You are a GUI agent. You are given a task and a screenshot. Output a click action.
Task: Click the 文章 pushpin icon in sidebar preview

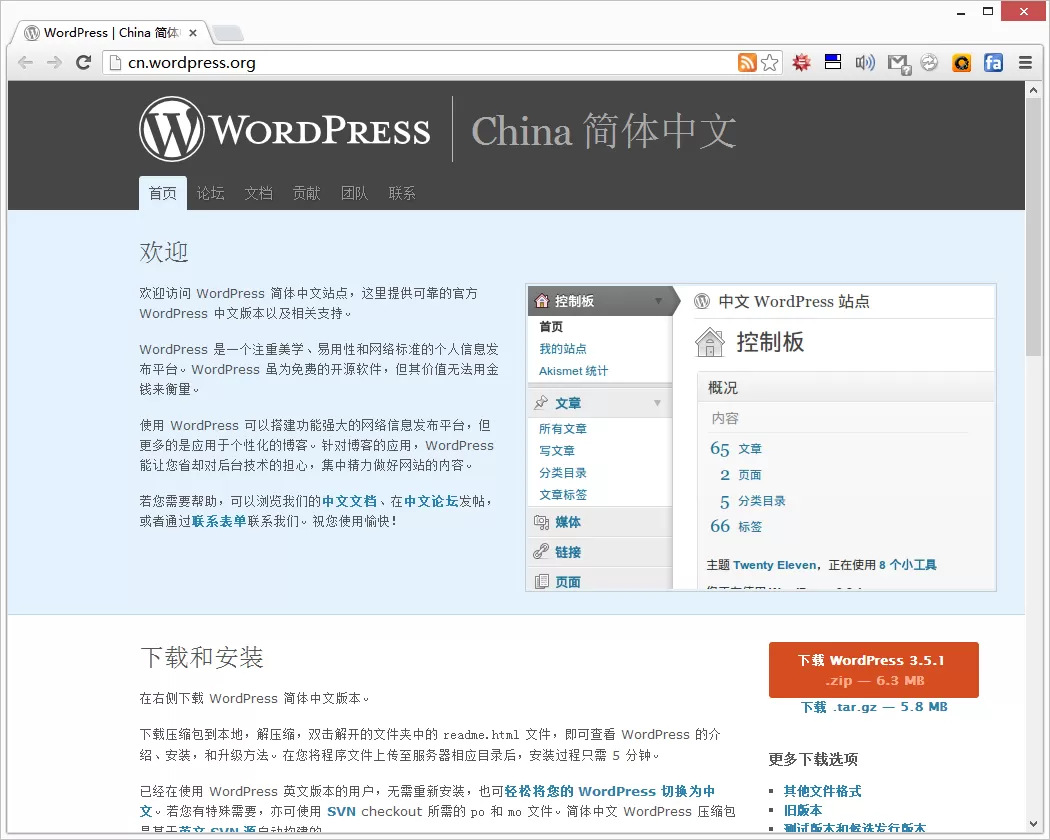[541, 405]
